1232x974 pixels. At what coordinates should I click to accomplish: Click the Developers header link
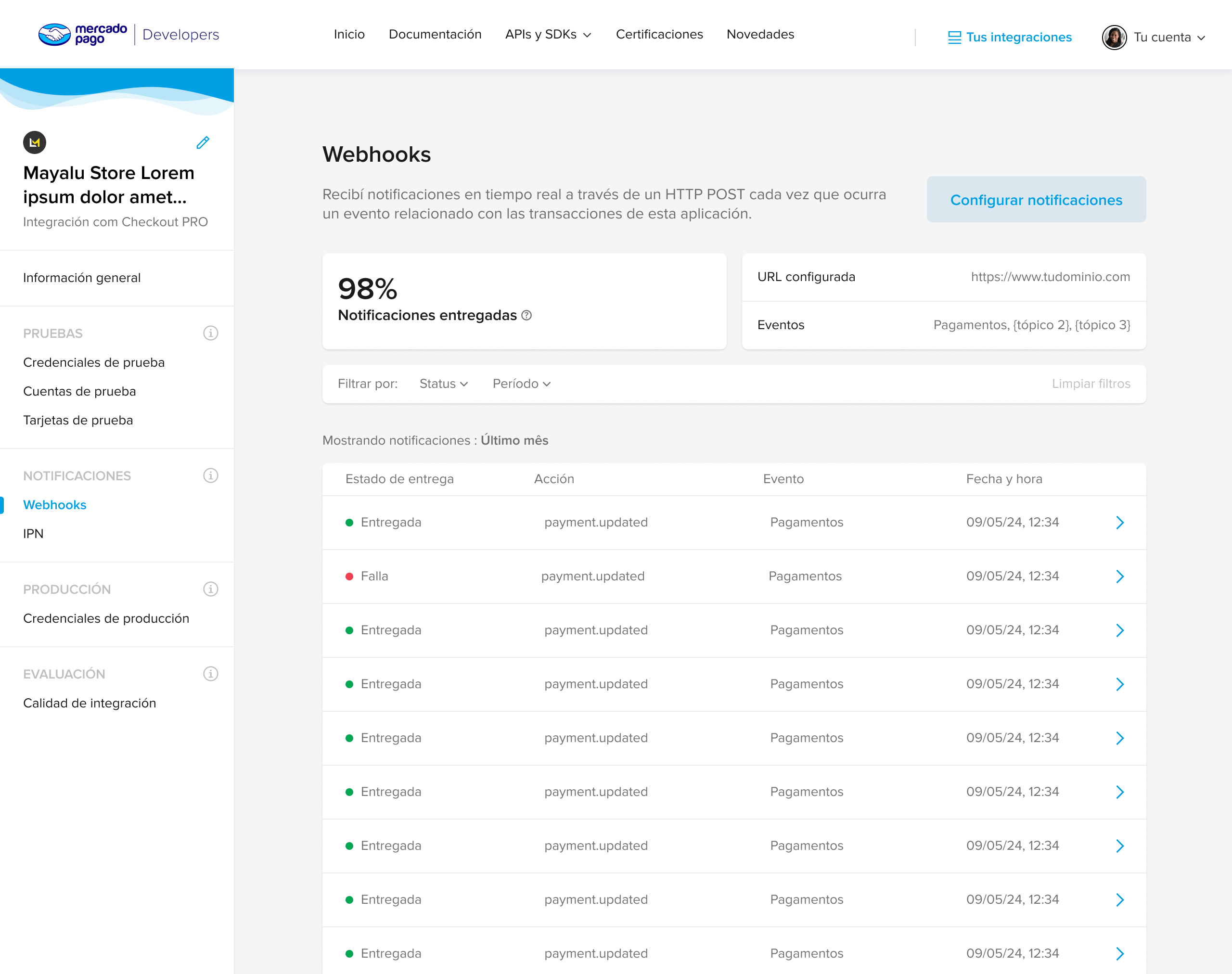click(181, 35)
